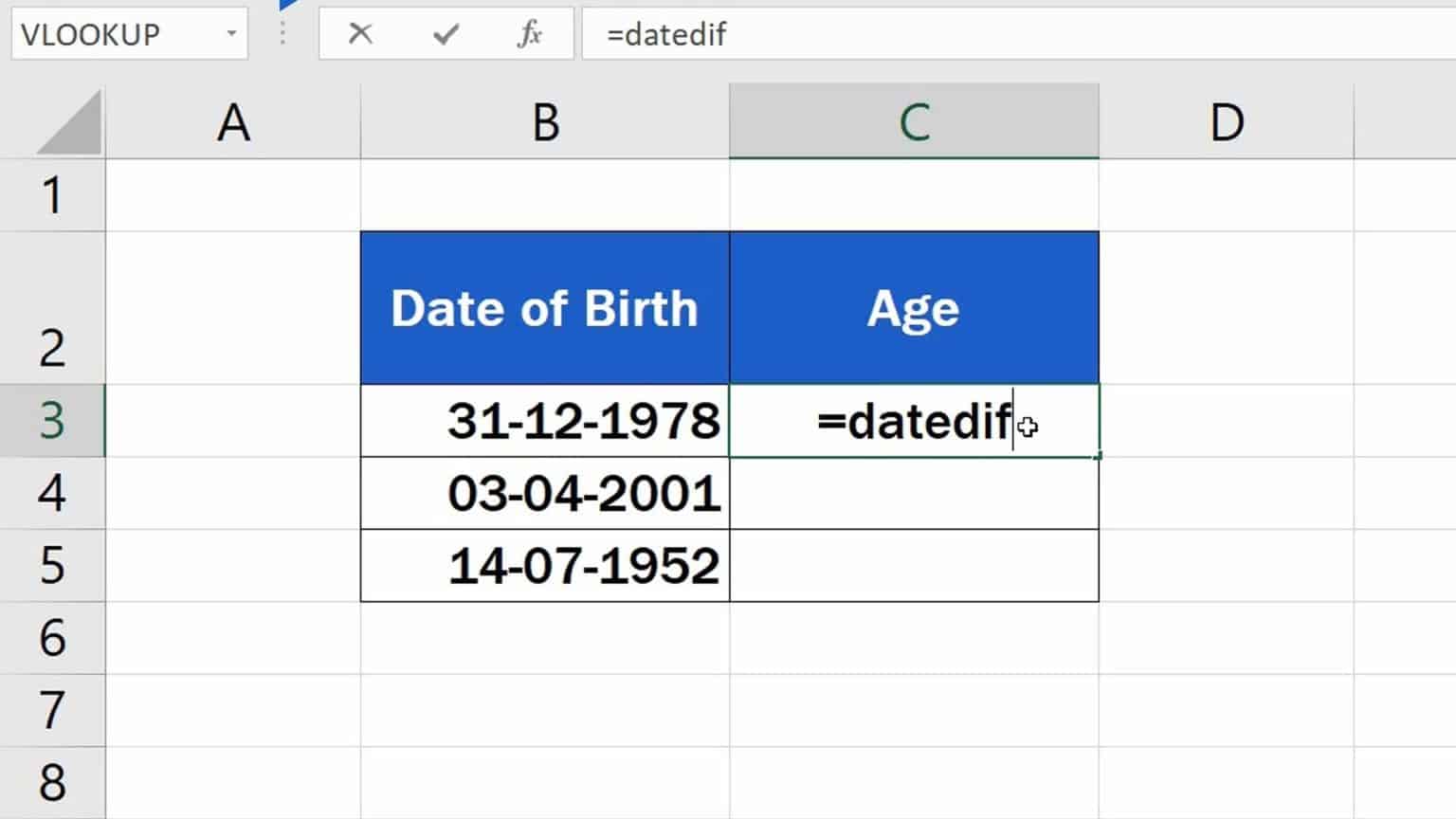Viewport: 1456px width, 819px height.
Task: Click the vertical ellipsis next to the Name Box
Action: tap(282, 33)
